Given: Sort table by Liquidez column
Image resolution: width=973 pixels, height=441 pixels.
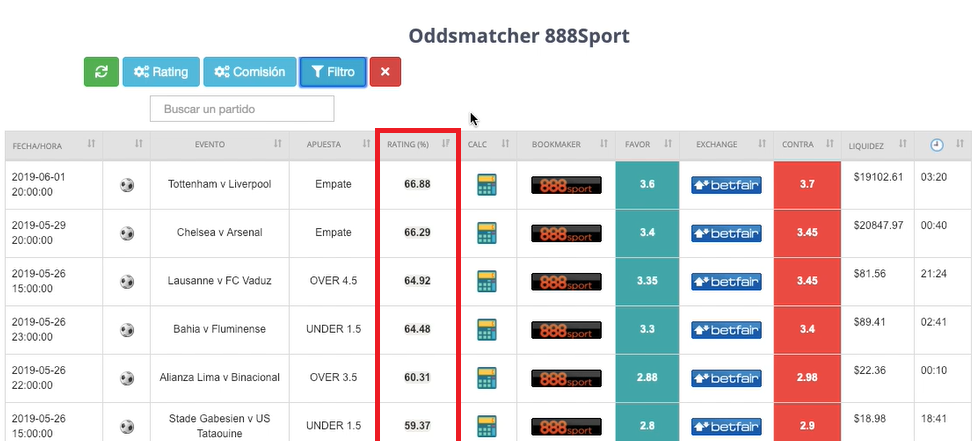Looking at the screenshot, I should 877,145.
